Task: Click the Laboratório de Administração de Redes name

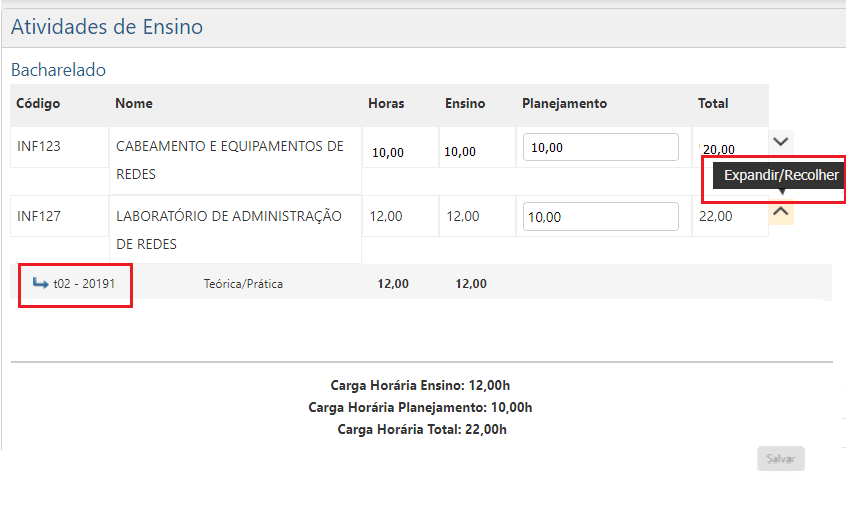Action: click(x=229, y=229)
